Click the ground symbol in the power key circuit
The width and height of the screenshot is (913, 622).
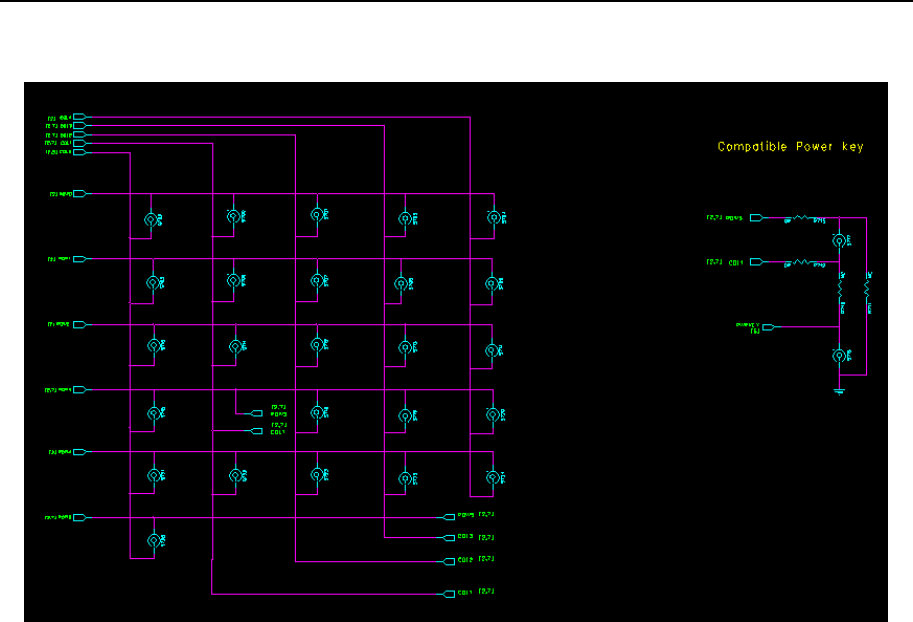pos(839,391)
